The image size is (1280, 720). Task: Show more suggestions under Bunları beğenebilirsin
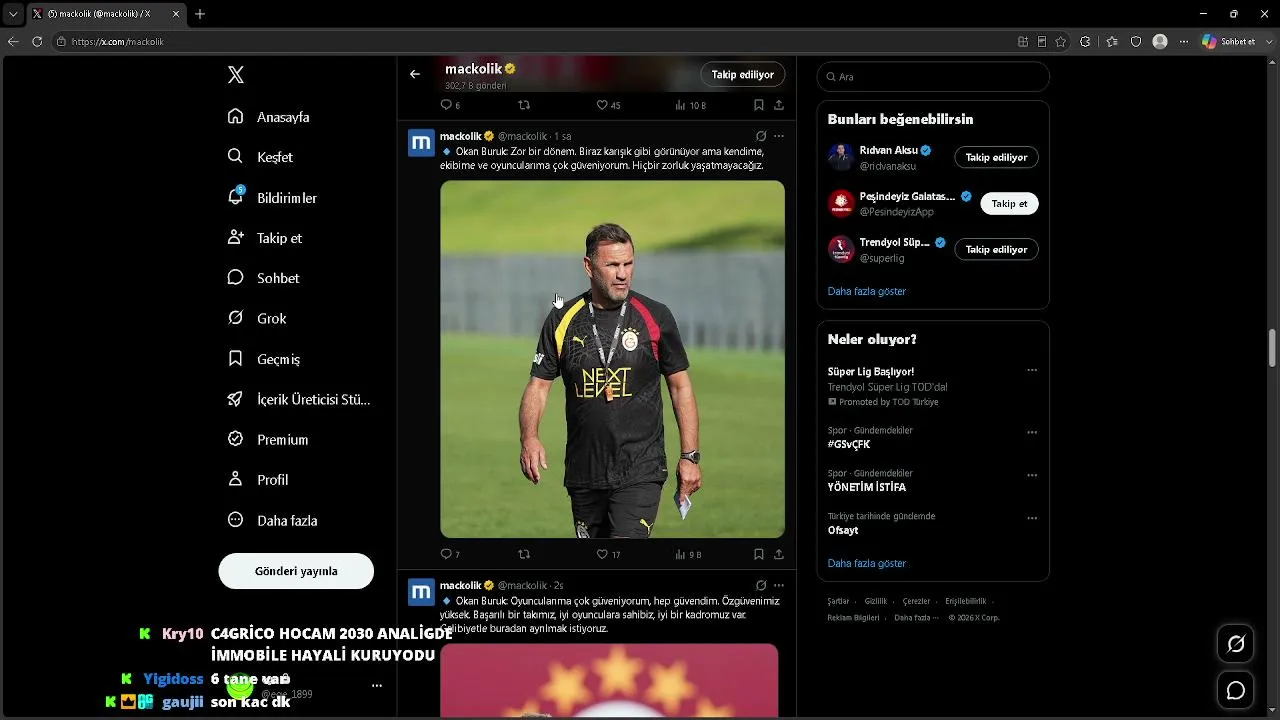867,291
